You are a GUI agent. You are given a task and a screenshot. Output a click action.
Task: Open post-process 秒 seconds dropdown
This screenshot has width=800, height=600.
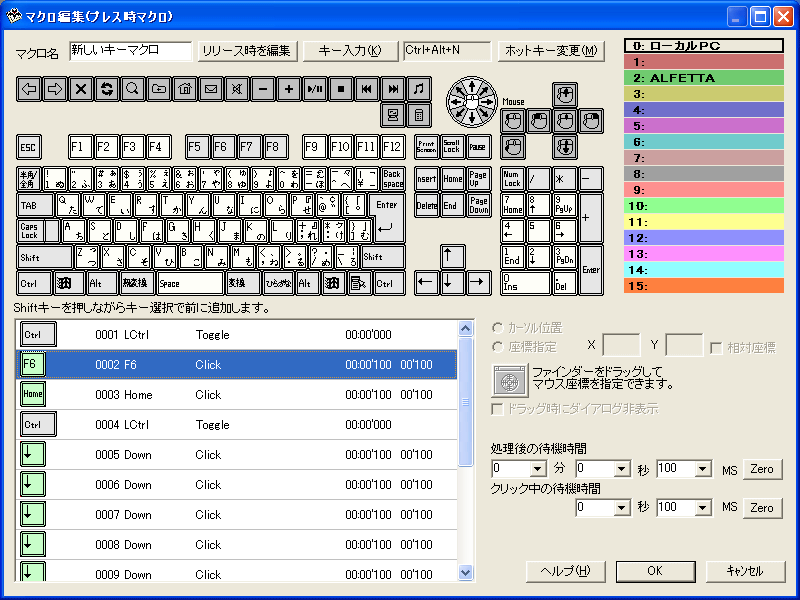click(x=621, y=469)
